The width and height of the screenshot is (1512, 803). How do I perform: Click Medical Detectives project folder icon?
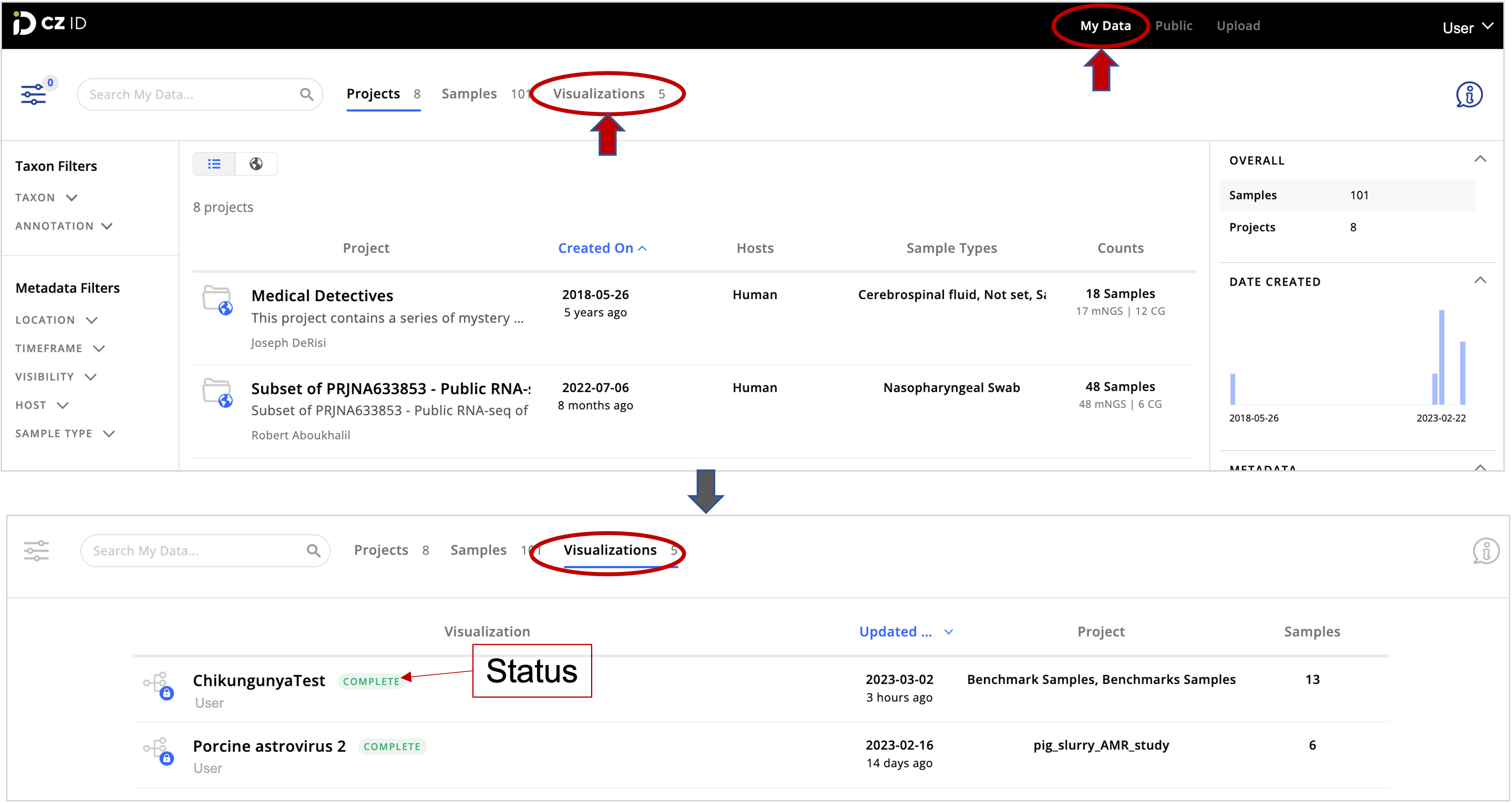click(217, 299)
